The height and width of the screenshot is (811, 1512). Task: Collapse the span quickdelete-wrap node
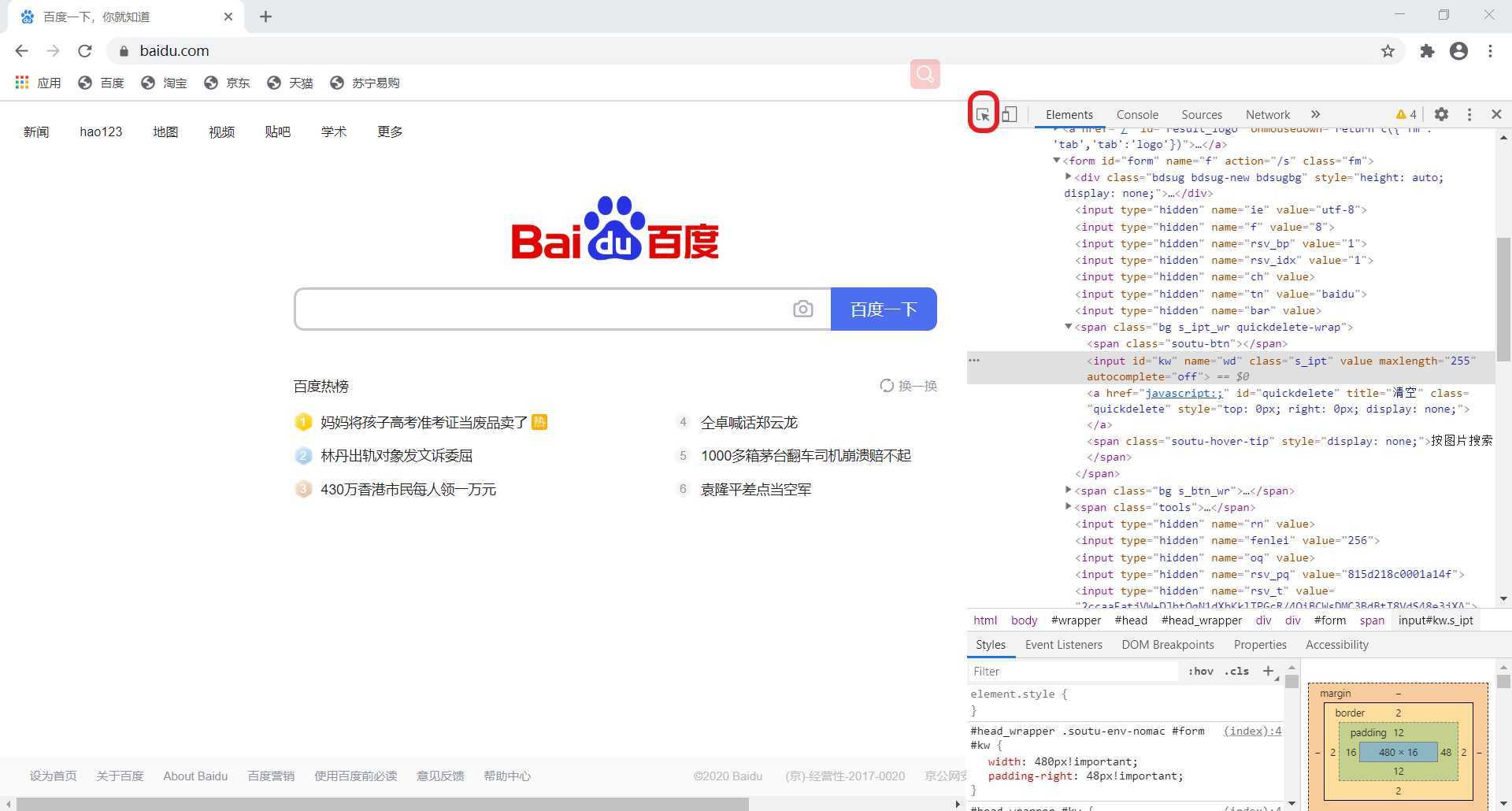pyautogui.click(x=1069, y=327)
